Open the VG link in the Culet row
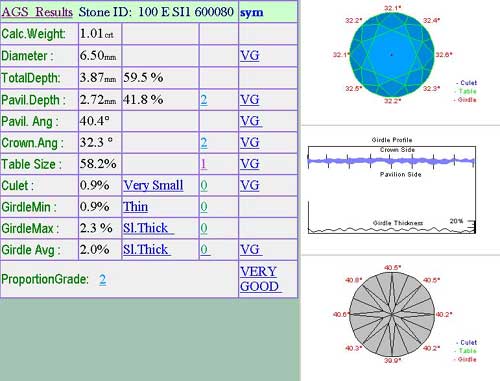The height and width of the screenshot is (381, 500). pyautogui.click(x=250, y=185)
